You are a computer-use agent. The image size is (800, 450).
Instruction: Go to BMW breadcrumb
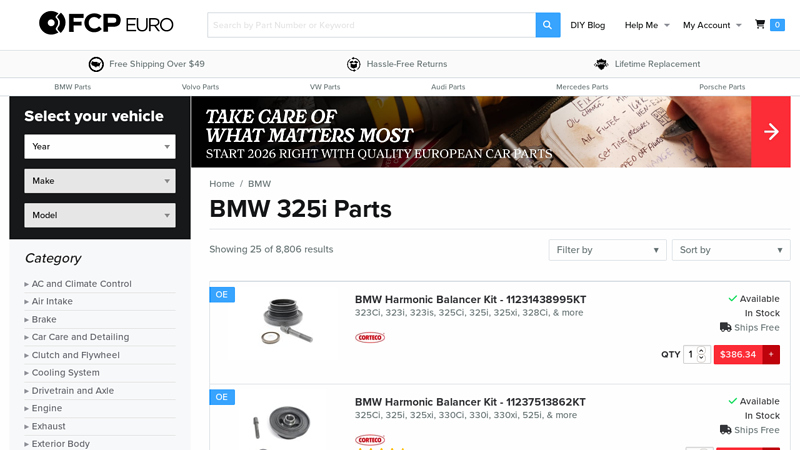coord(259,184)
